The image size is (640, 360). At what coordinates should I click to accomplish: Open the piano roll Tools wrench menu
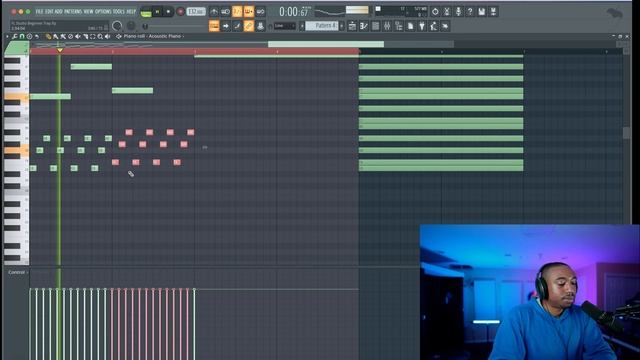15,36
